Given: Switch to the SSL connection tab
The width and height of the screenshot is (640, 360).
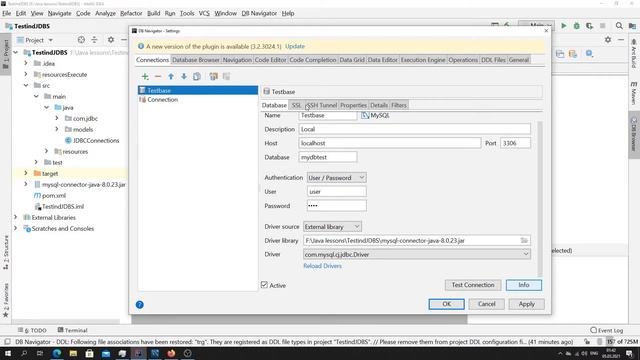Looking at the screenshot, I should (x=296, y=105).
